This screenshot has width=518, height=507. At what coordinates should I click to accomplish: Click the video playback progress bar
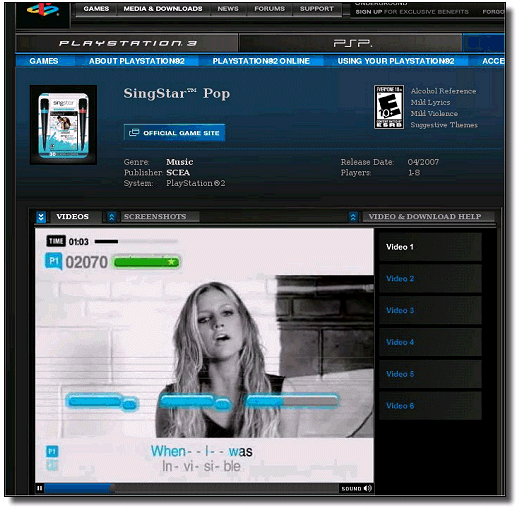(x=191, y=488)
